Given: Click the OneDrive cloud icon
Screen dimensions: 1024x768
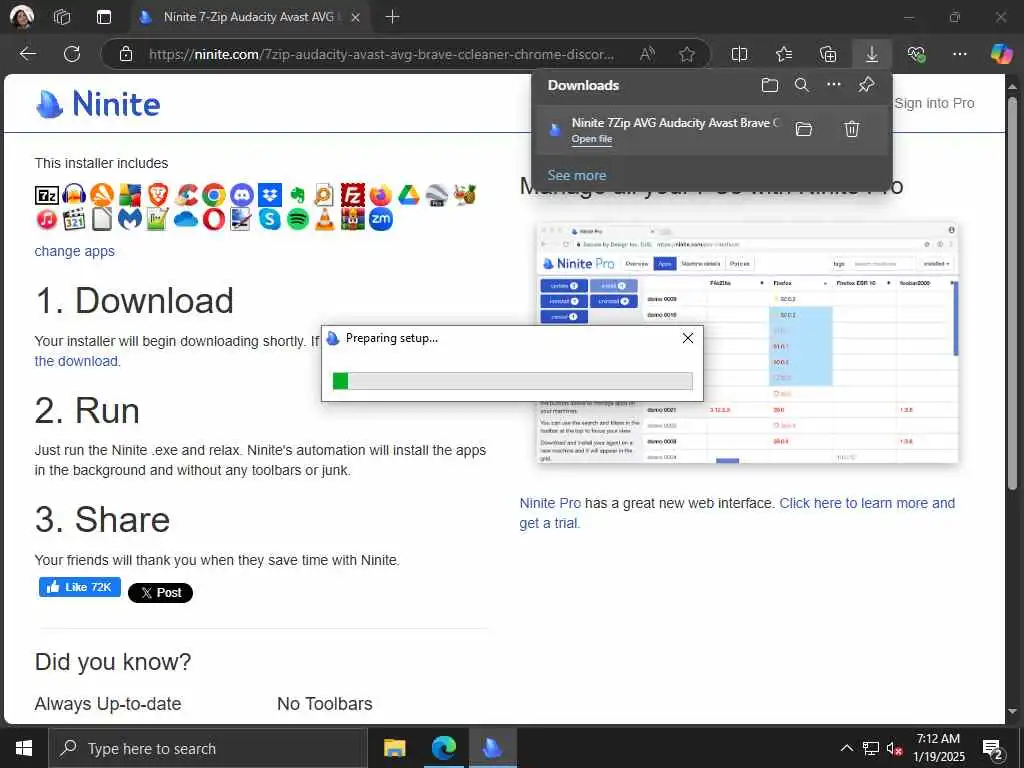Looking at the screenshot, I should tap(185, 219).
